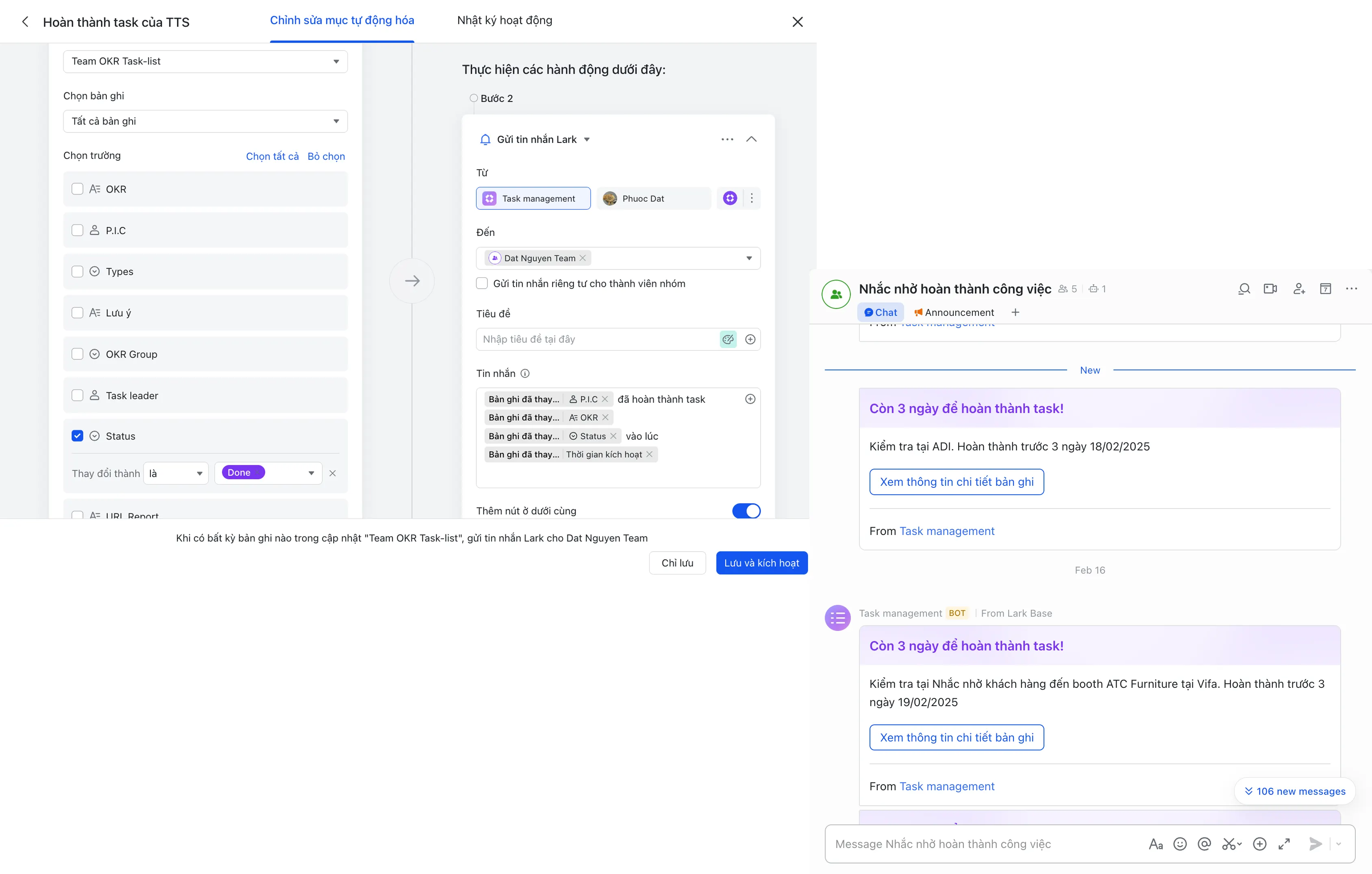Viewport: 1372px width, 874px height.
Task: Search messages in the conversation
Action: pyautogui.click(x=1244, y=289)
